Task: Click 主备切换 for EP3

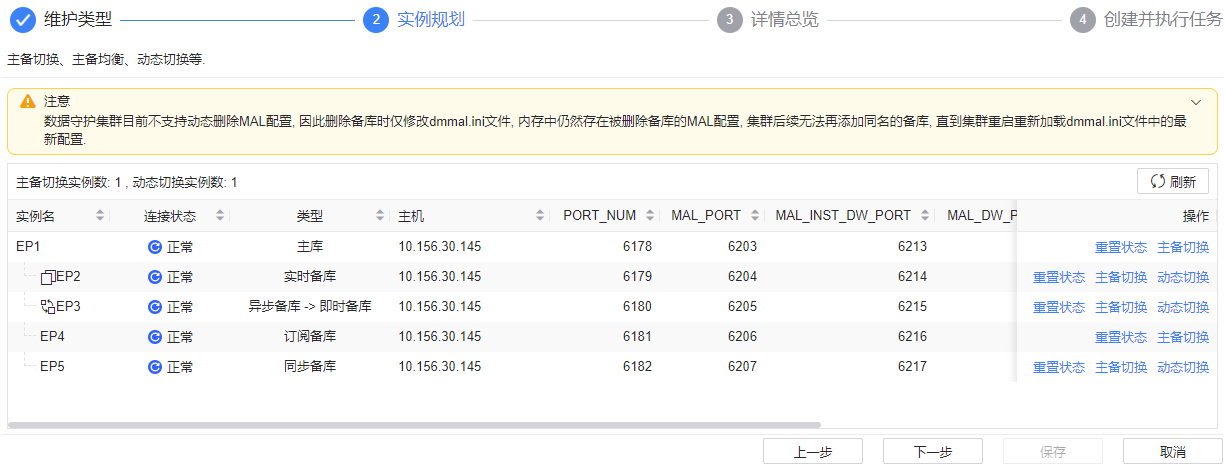Action: (1121, 307)
